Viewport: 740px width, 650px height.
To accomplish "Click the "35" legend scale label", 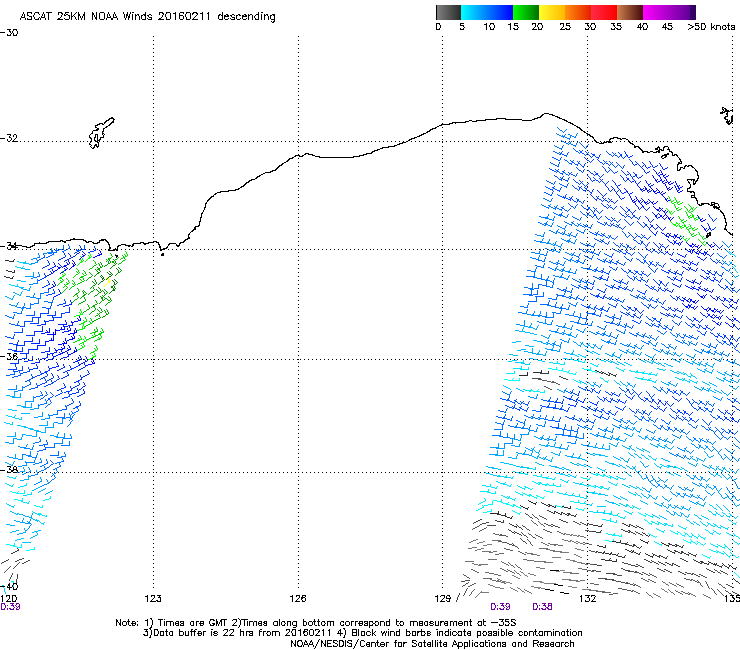I will click(x=616, y=27).
